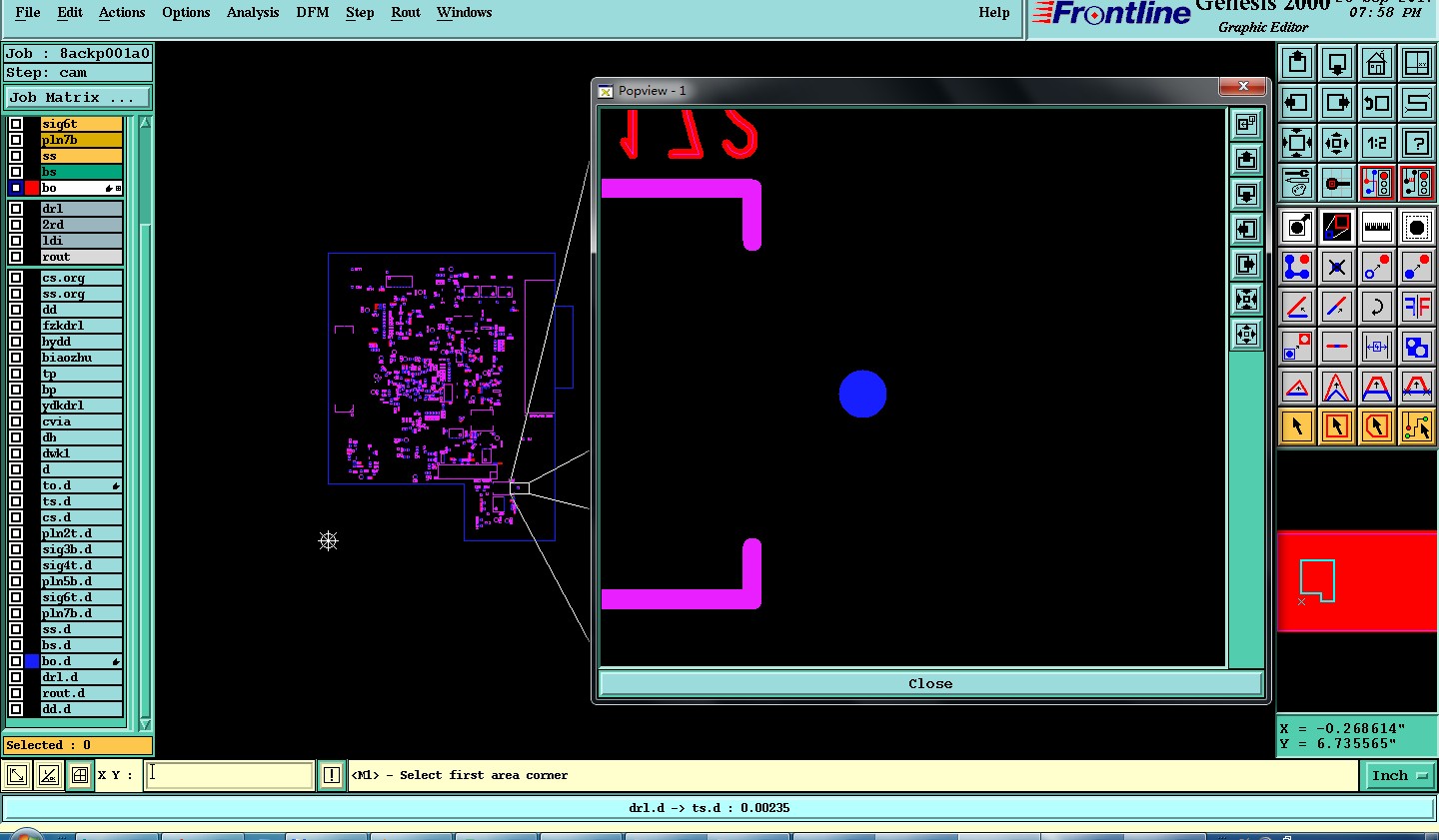Click the pan-up view icon

[1297, 63]
